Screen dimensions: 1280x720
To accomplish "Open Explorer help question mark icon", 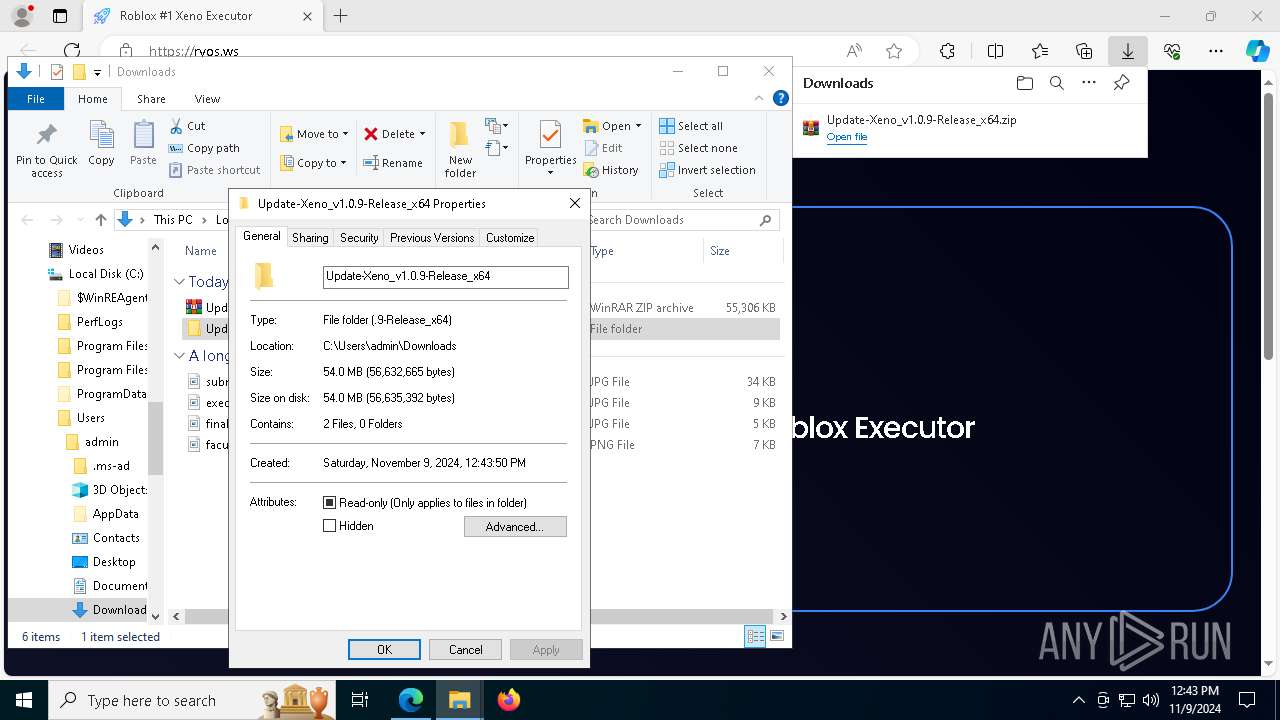I will pyautogui.click(x=781, y=98).
